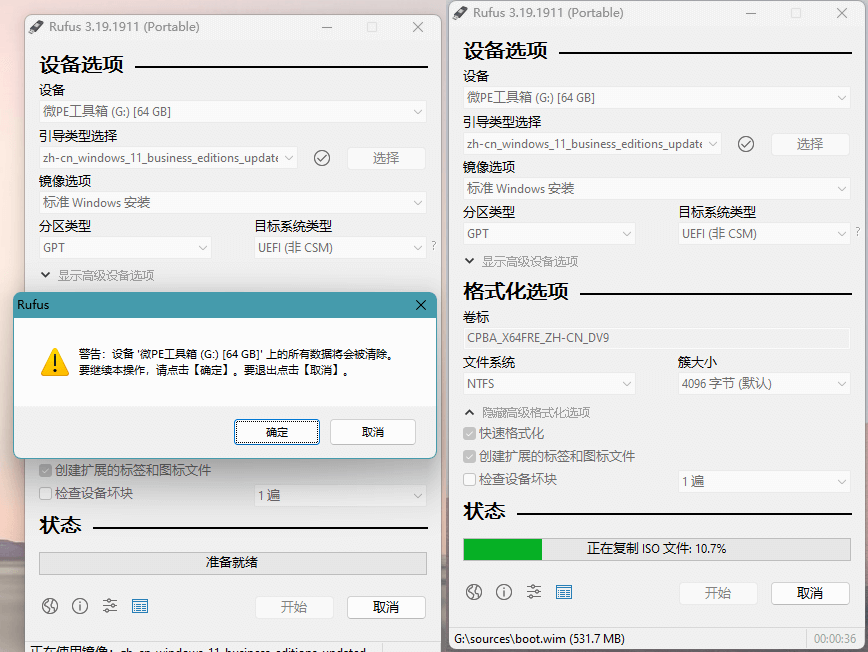
Task: Open log icon in left Rufus window
Action: (x=140, y=607)
